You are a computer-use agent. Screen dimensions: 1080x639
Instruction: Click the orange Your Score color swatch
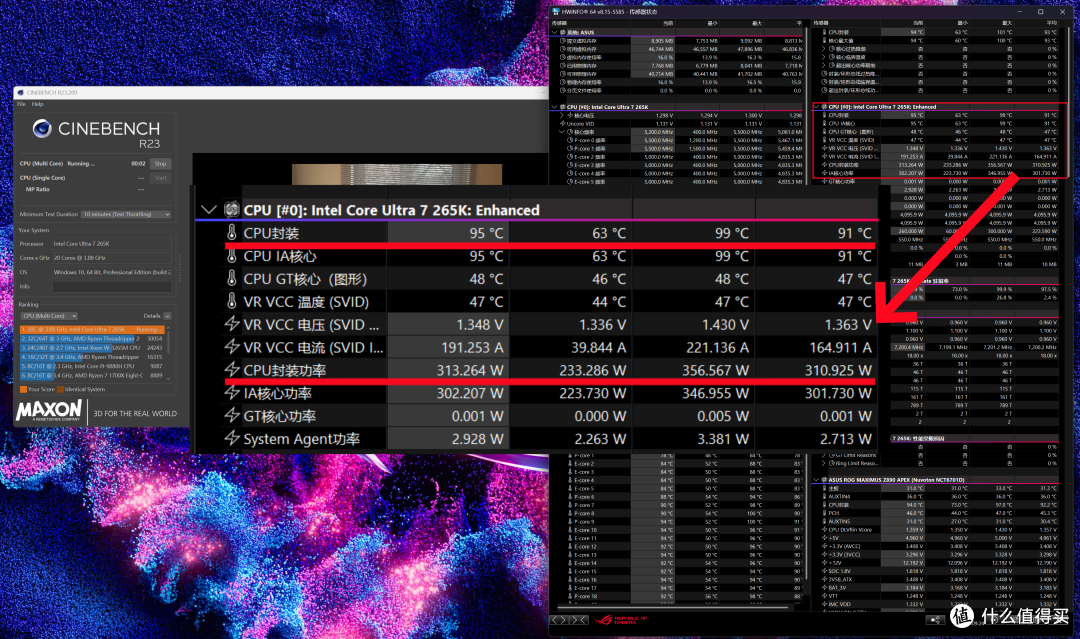(23, 389)
